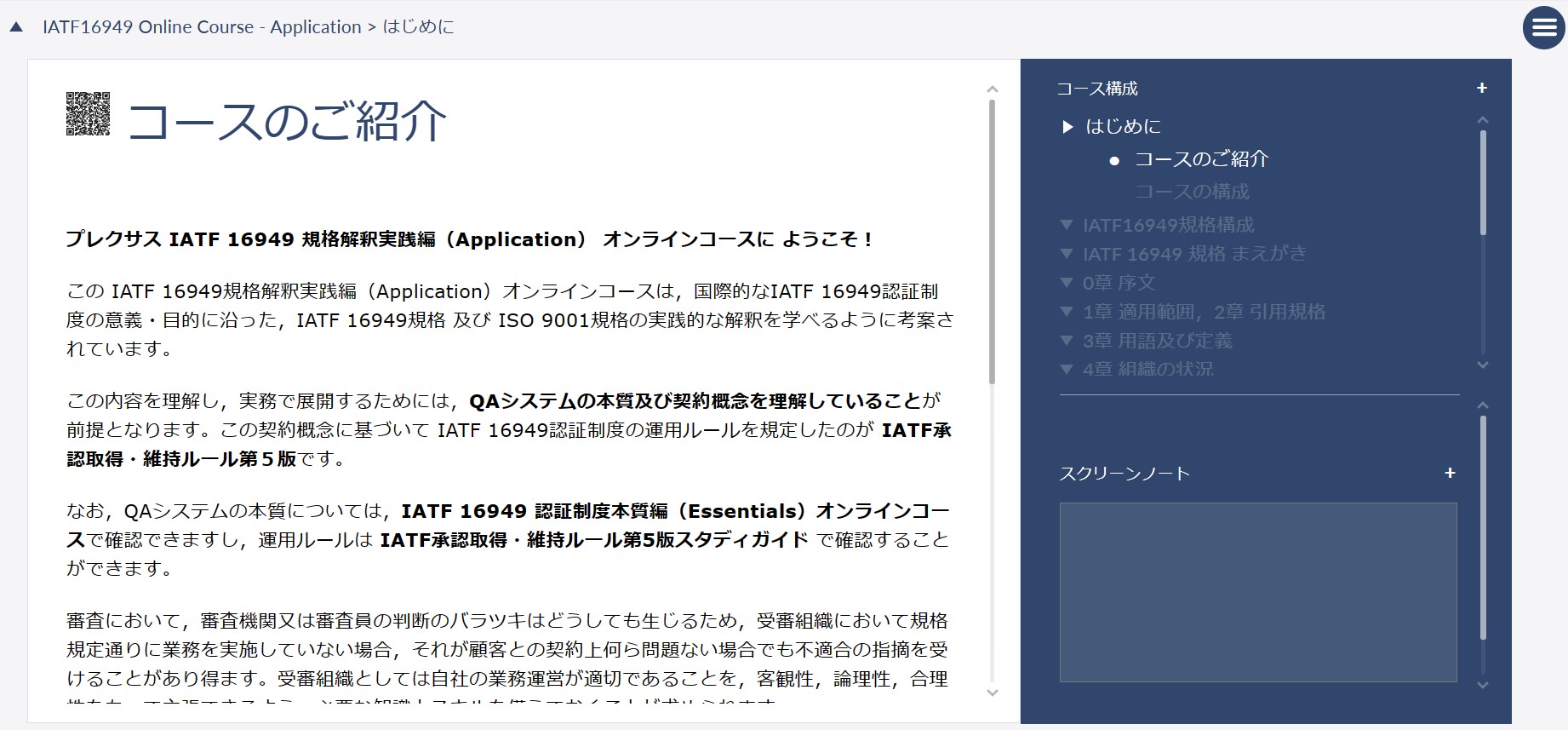
Task: Expand 1章 適用範囲, 2章 引用規格 section
Action: pos(1066,312)
